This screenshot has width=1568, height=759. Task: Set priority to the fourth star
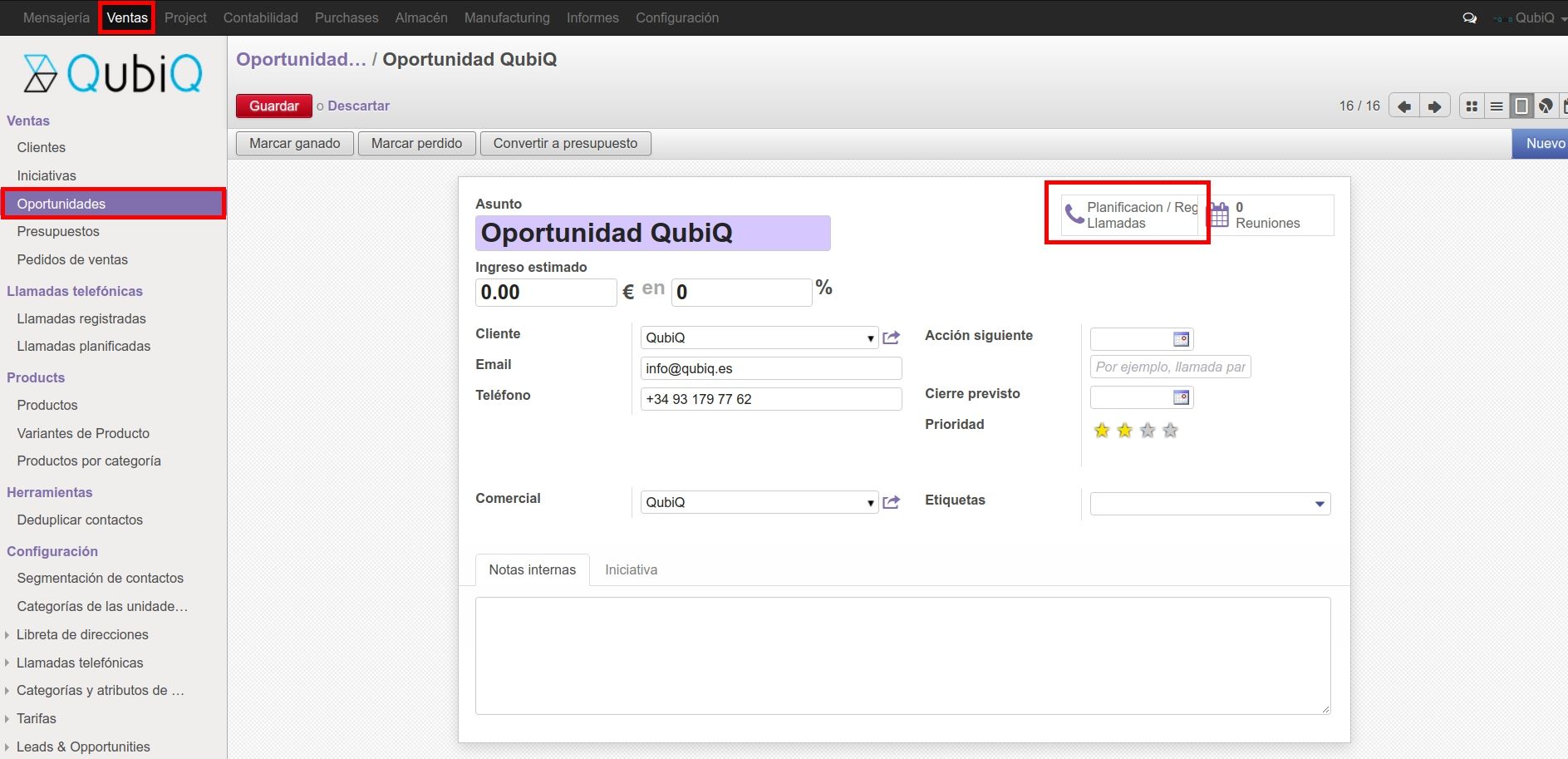click(x=1170, y=431)
